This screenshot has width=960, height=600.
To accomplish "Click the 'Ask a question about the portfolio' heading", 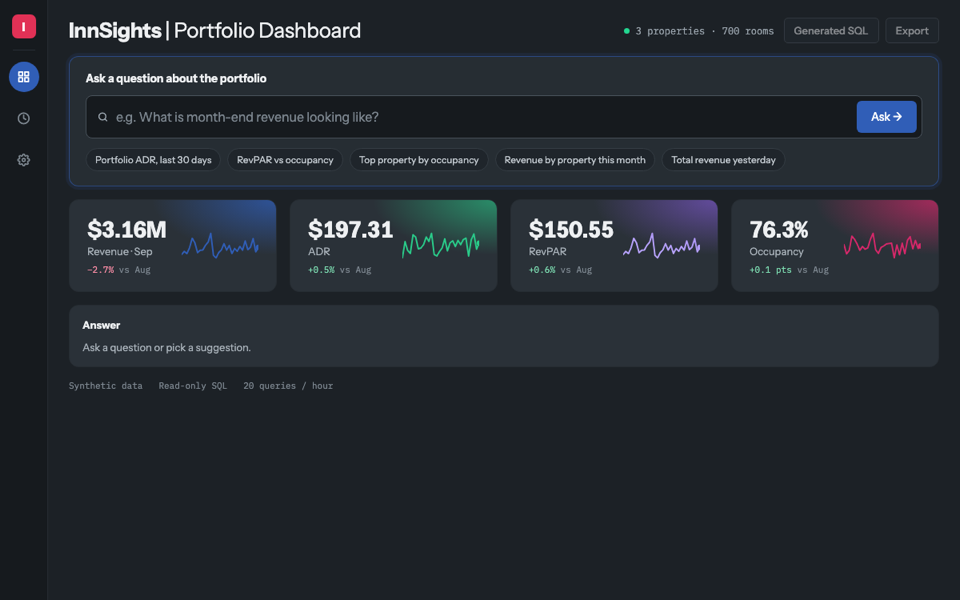I will [x=176, y=78].
